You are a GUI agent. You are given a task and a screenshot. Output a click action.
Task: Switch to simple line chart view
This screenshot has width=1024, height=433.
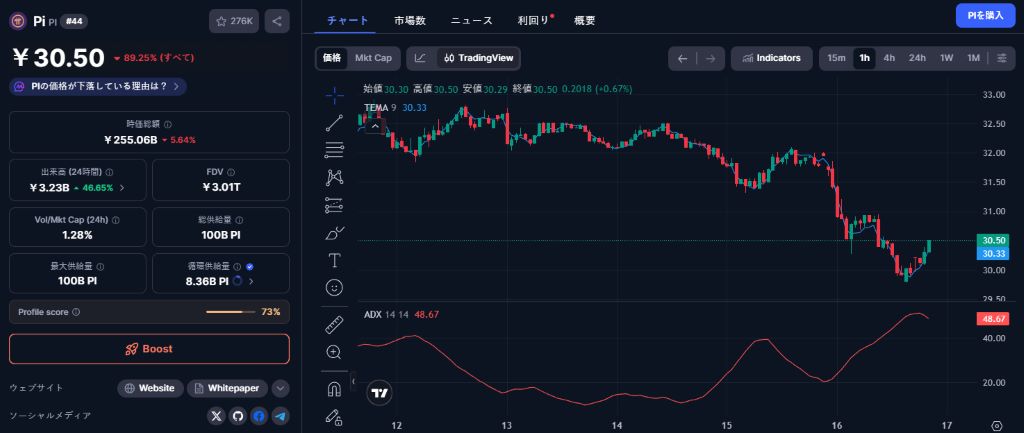[421, 58]
